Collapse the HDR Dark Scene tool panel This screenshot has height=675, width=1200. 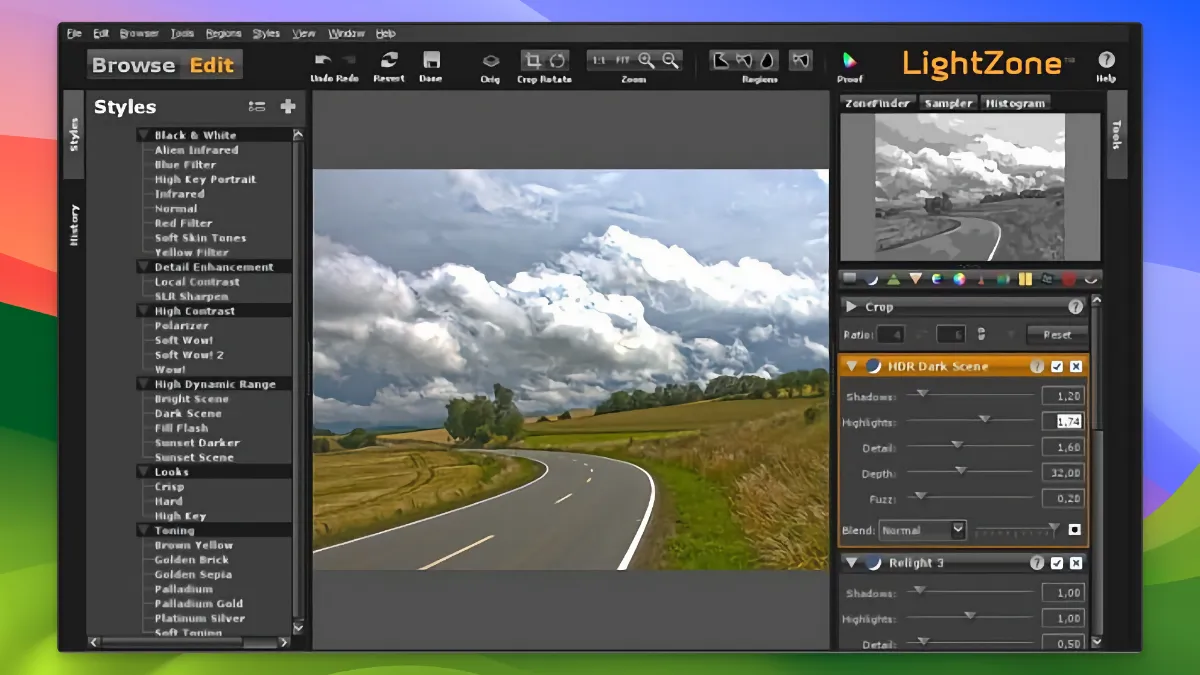click(x=852, y=366)
